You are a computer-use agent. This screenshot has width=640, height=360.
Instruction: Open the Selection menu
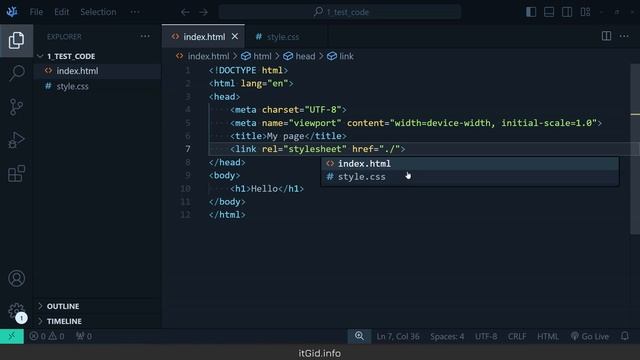point(98,12)
